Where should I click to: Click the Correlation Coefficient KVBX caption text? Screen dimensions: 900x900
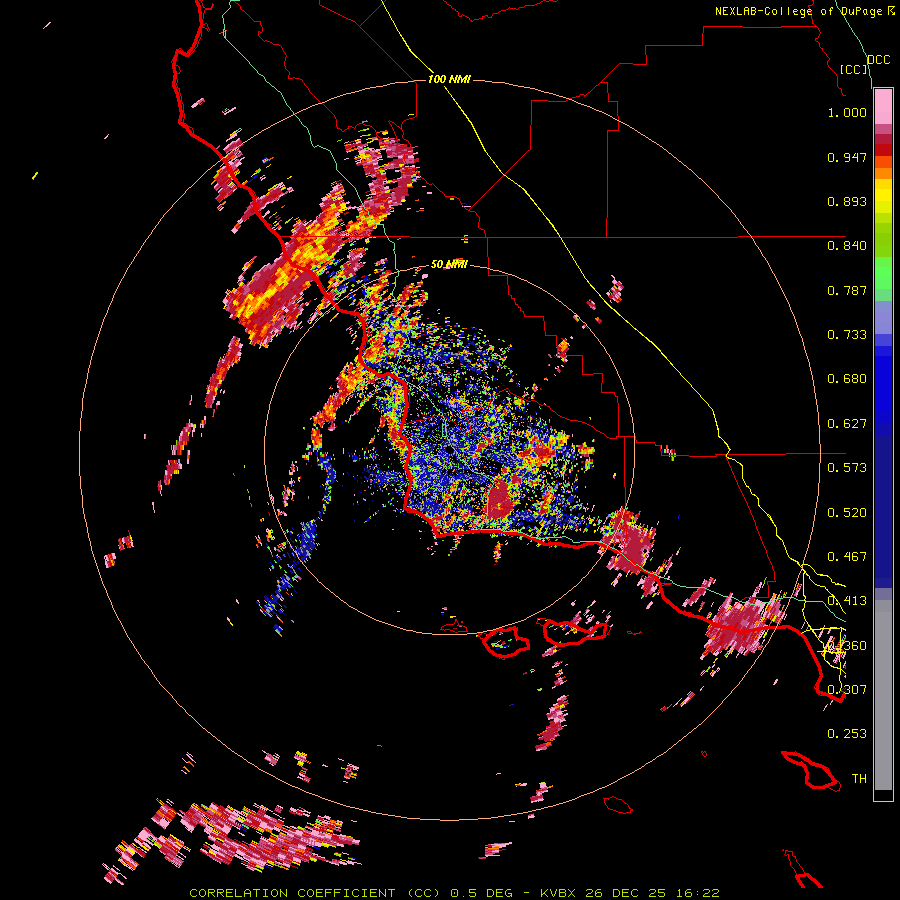coord(454,893)
